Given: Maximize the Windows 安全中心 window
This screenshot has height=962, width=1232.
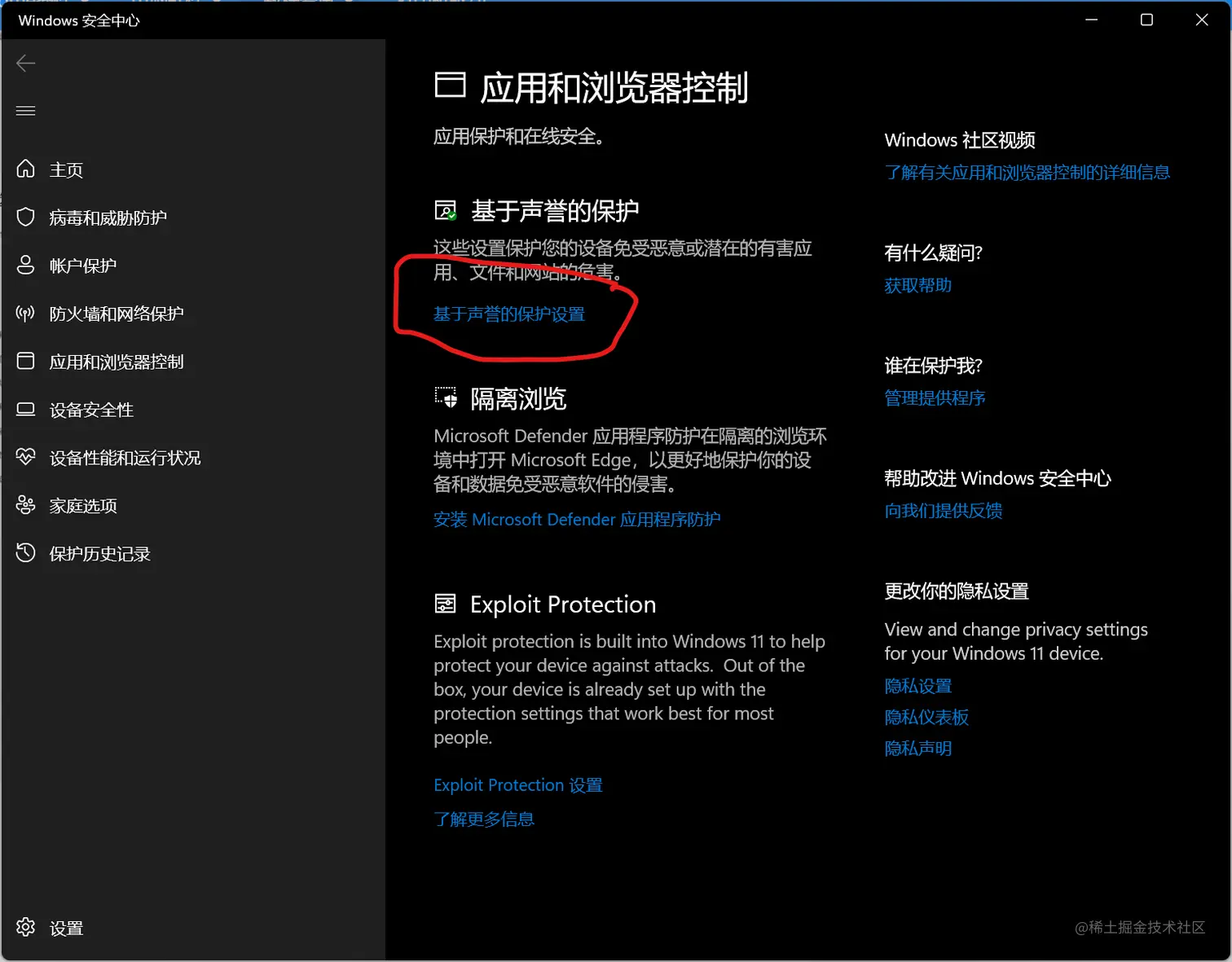Looking at the screenshot, I should 1146,20.
